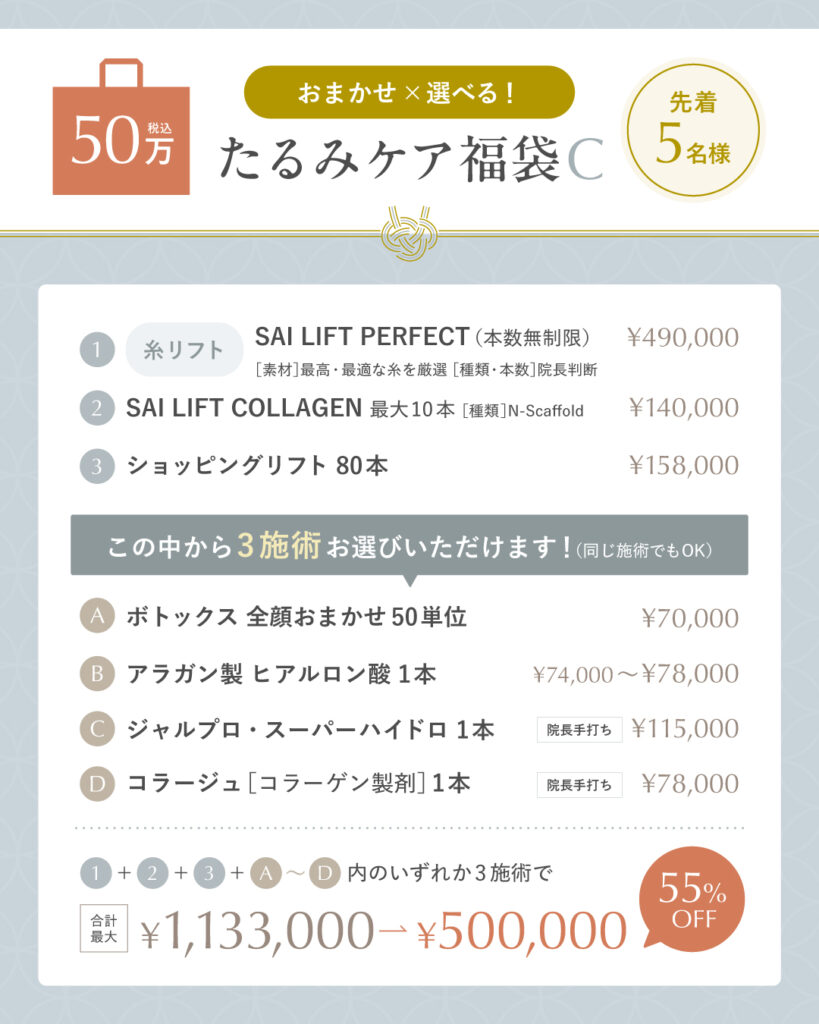Click the 院長手打ち tag on ジャルプロ row
Image resolution: width=819 pixels, height=1024 pixels.
(x=579, y=730)
